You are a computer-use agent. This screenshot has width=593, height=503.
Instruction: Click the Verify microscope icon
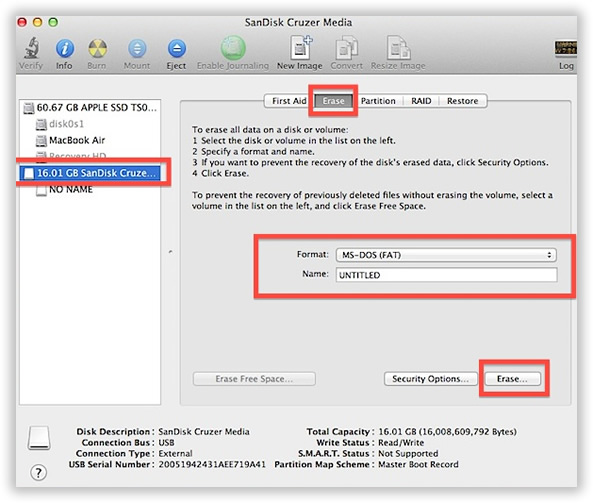click(x=31, y=48)
